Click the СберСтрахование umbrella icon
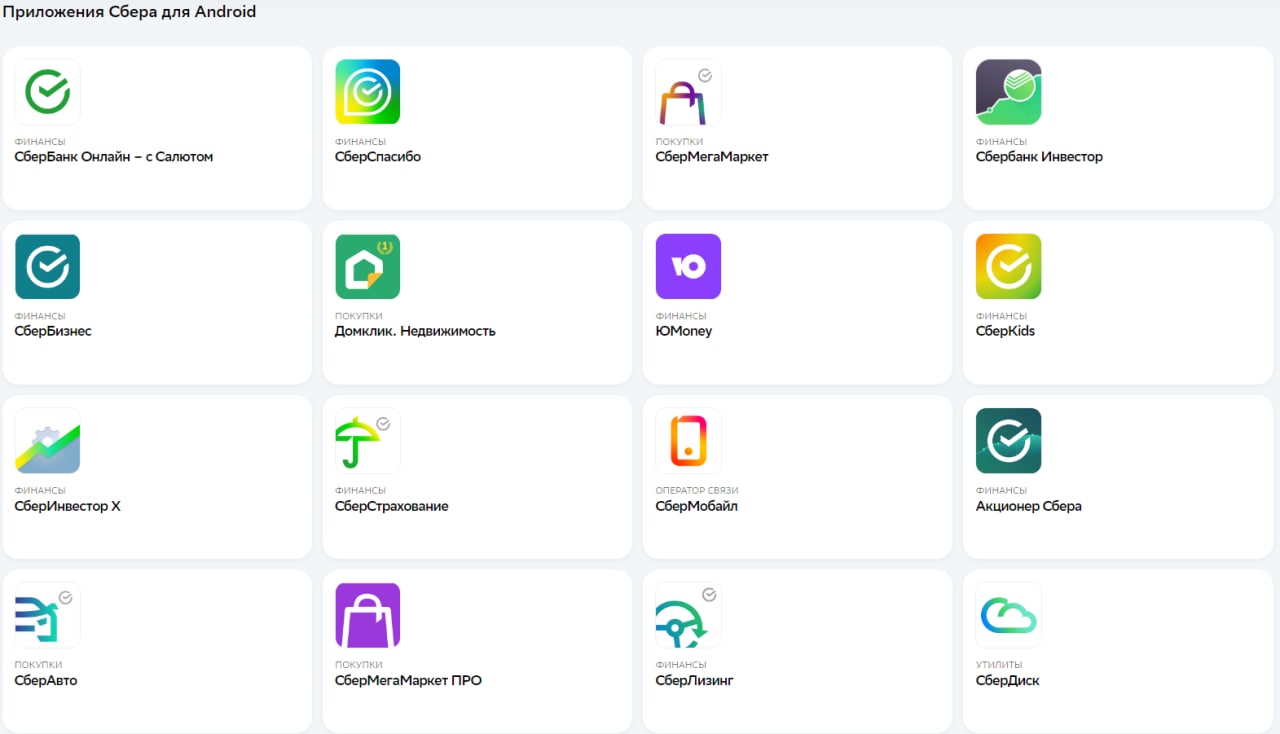The height and width of the screenshot is (734, 1280). click(x=368, y=441)
